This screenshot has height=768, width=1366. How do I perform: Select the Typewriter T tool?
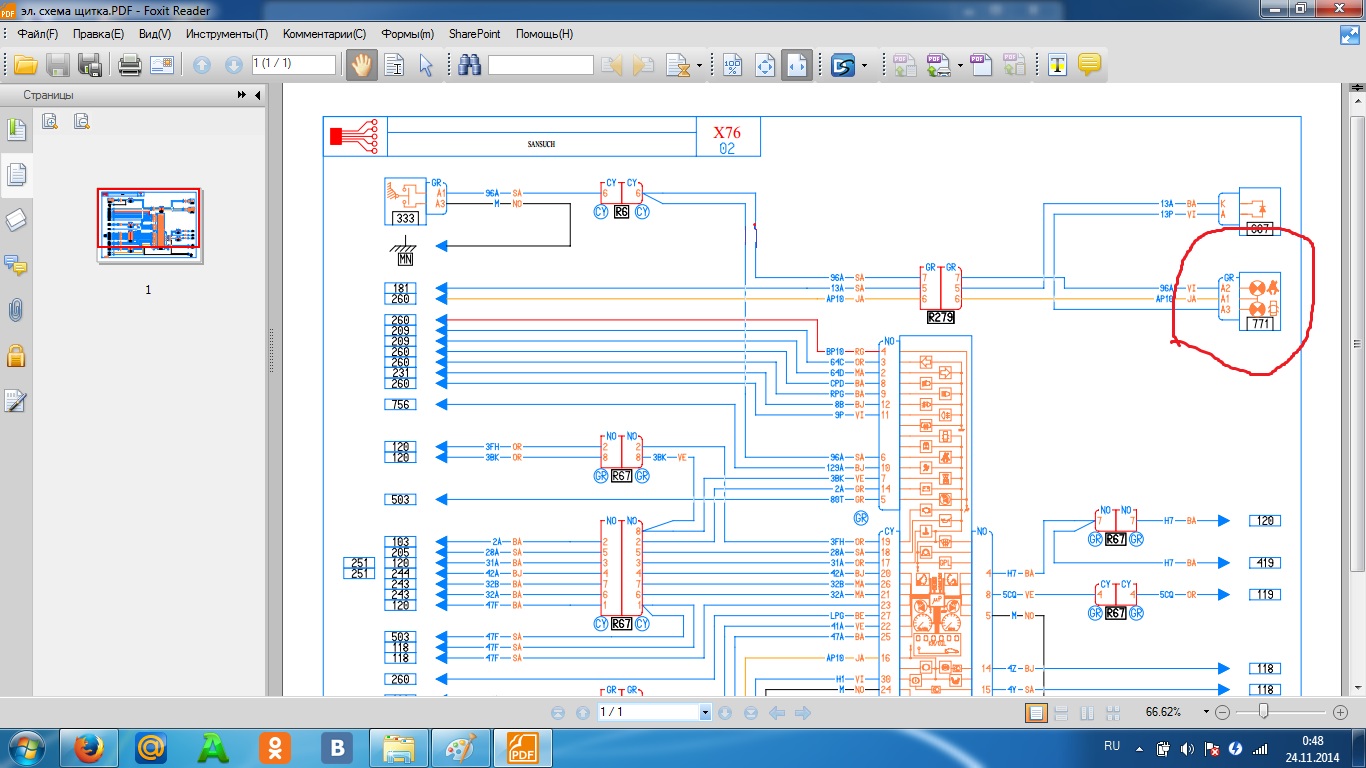coord(1058,66)
